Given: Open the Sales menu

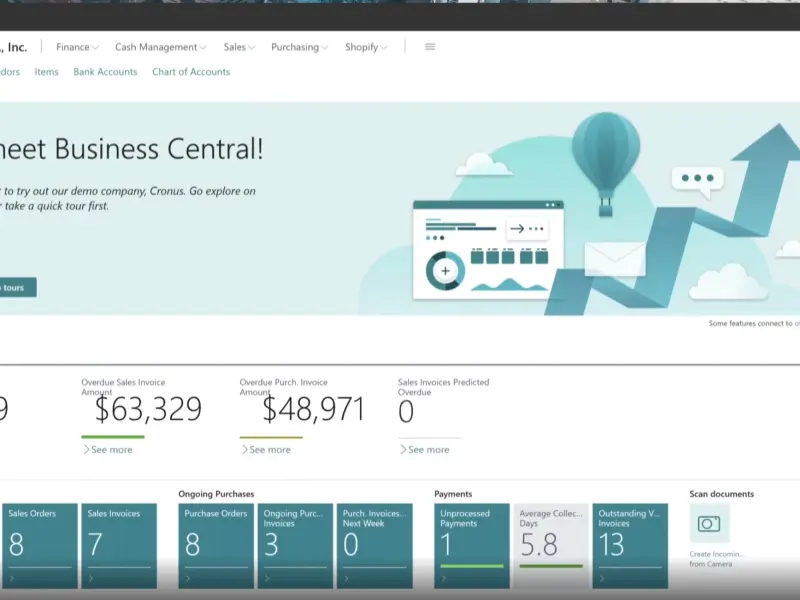Looking at the screenshot, I should [x=239, y=47].
